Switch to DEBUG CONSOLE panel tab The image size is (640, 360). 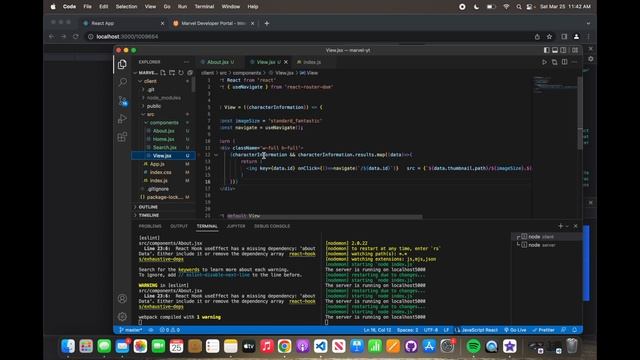click(x=272, y=226)
